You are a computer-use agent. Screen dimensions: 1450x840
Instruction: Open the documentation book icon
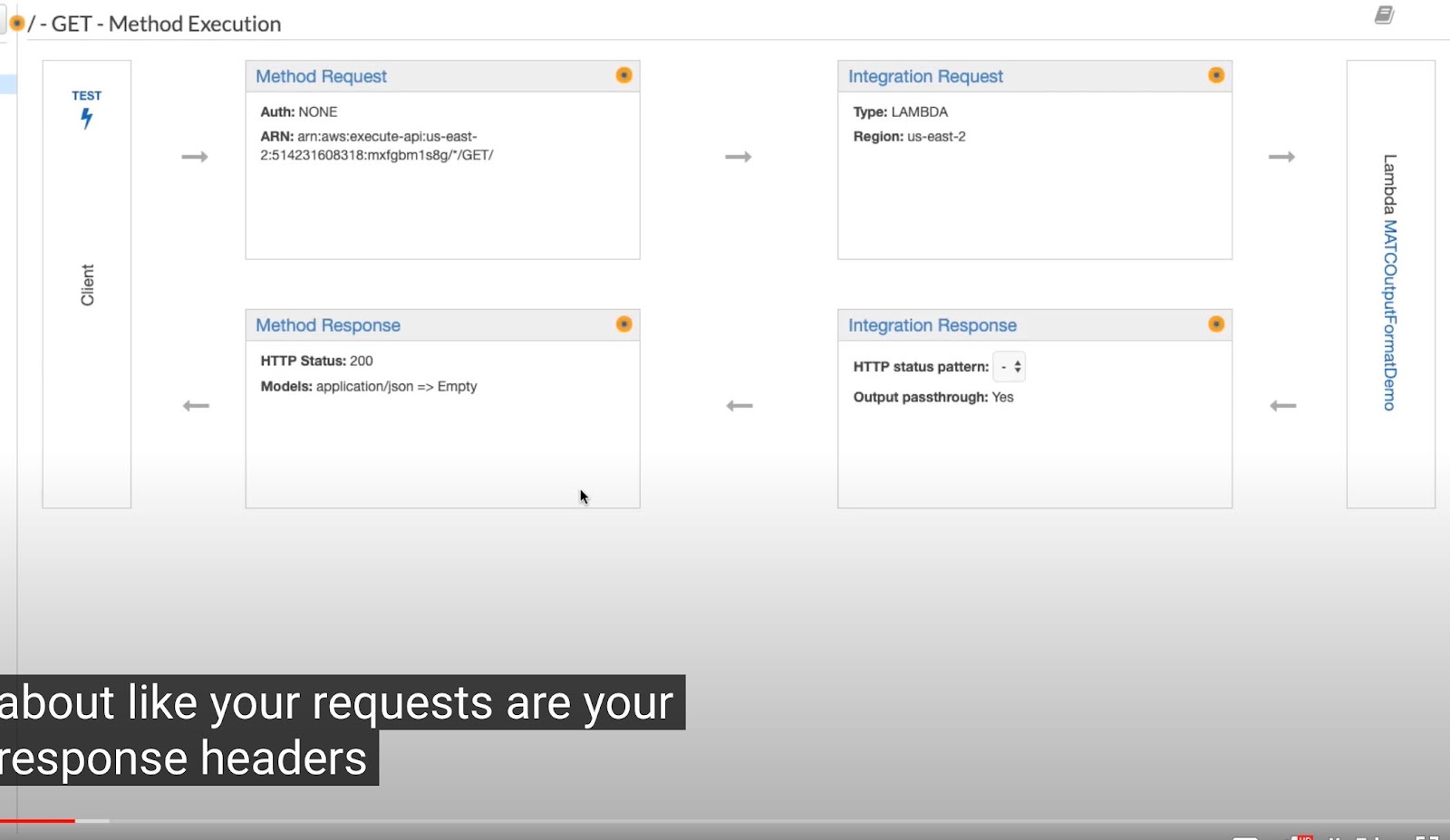pos(1384,14)
